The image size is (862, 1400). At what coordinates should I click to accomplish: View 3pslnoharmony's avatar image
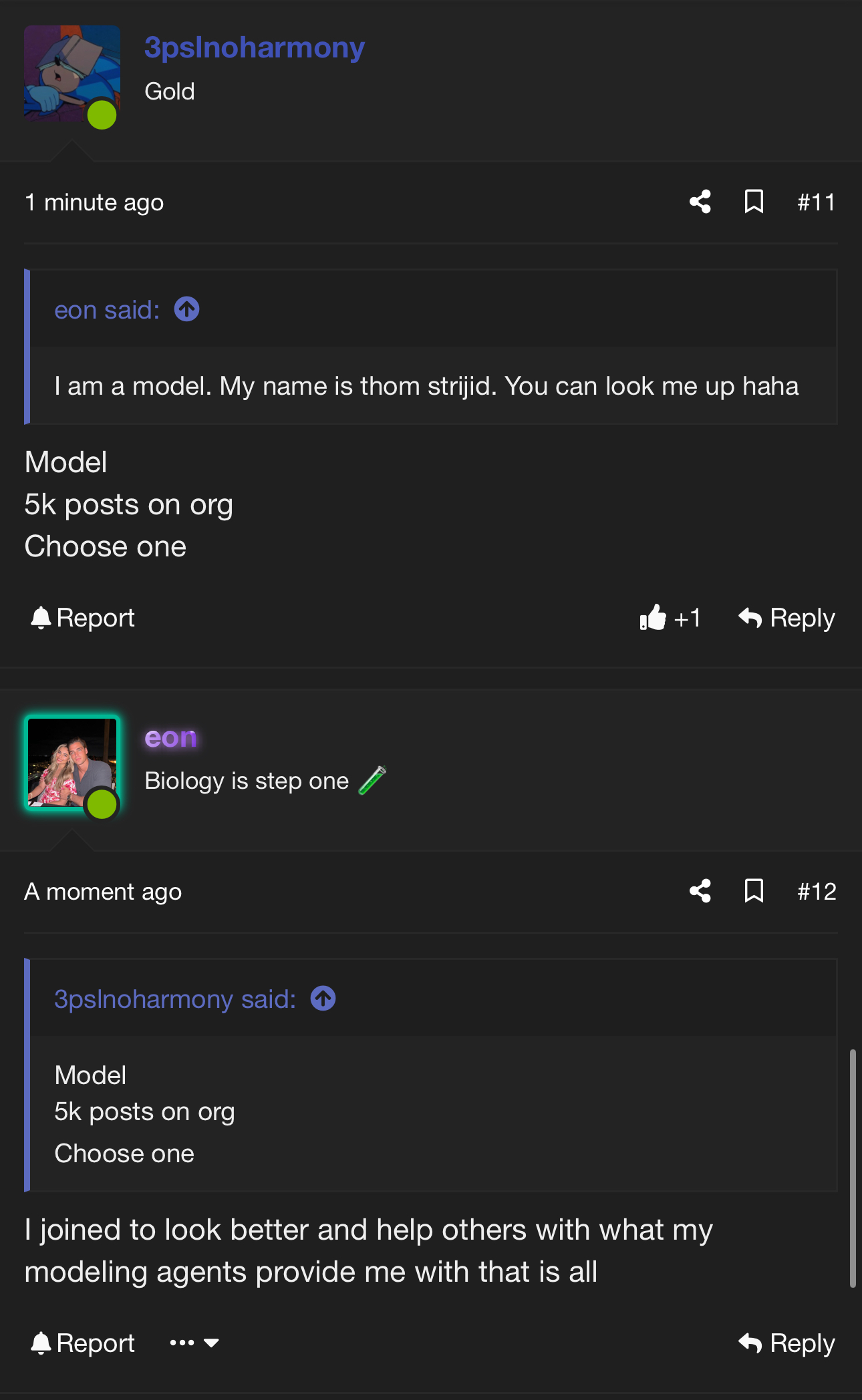coord(72,73)
